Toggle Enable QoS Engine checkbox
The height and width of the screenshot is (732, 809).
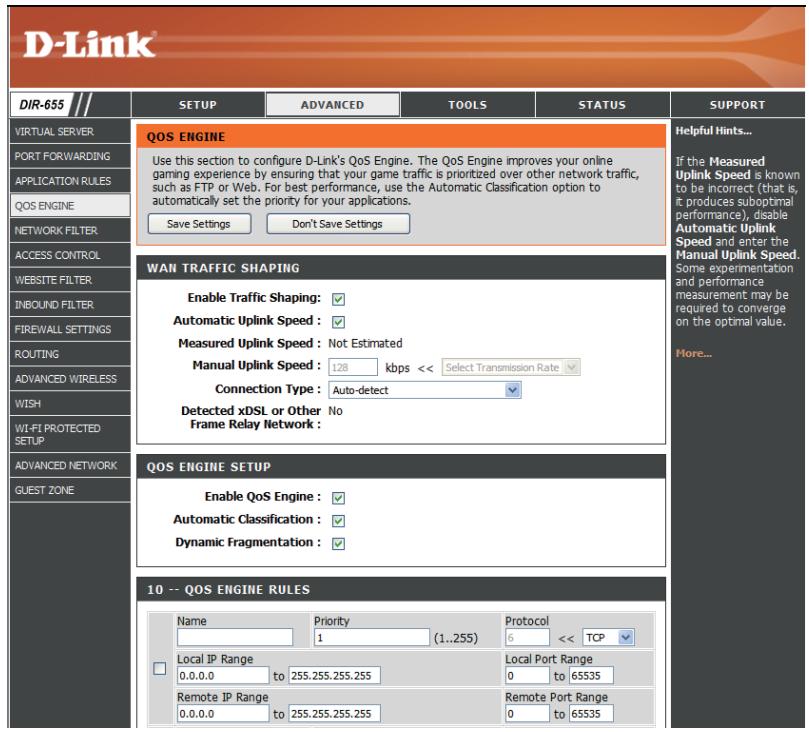(x=338, y=498)
